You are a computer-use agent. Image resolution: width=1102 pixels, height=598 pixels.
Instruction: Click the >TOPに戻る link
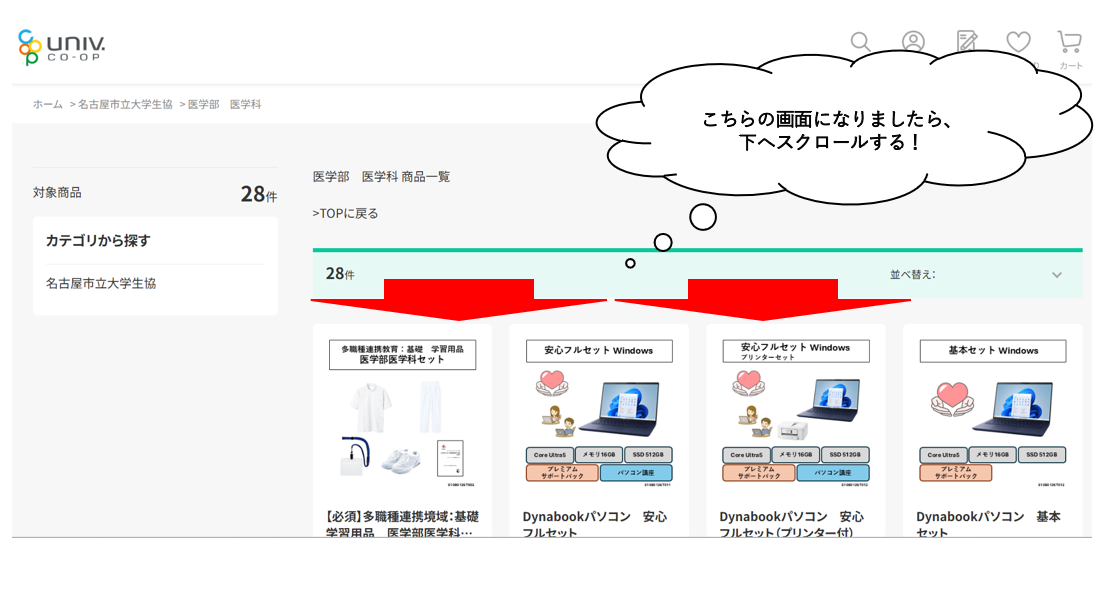[x=345, y=213]
